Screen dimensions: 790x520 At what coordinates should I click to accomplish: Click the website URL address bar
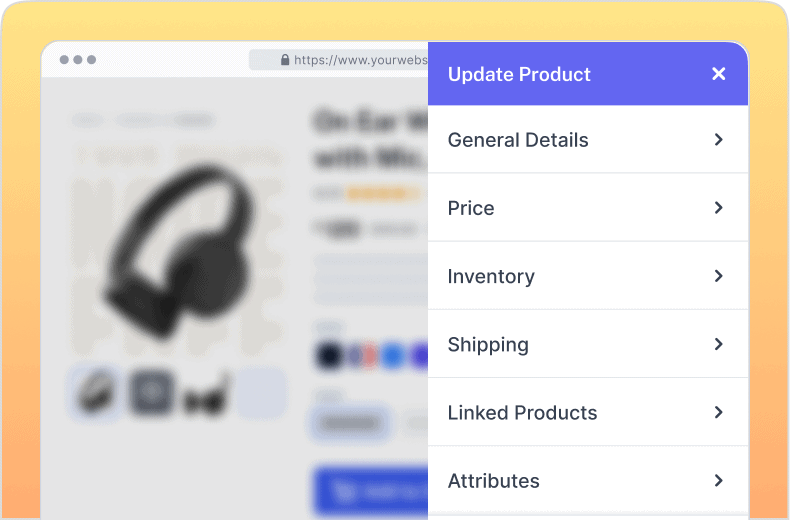coord(350,60)
